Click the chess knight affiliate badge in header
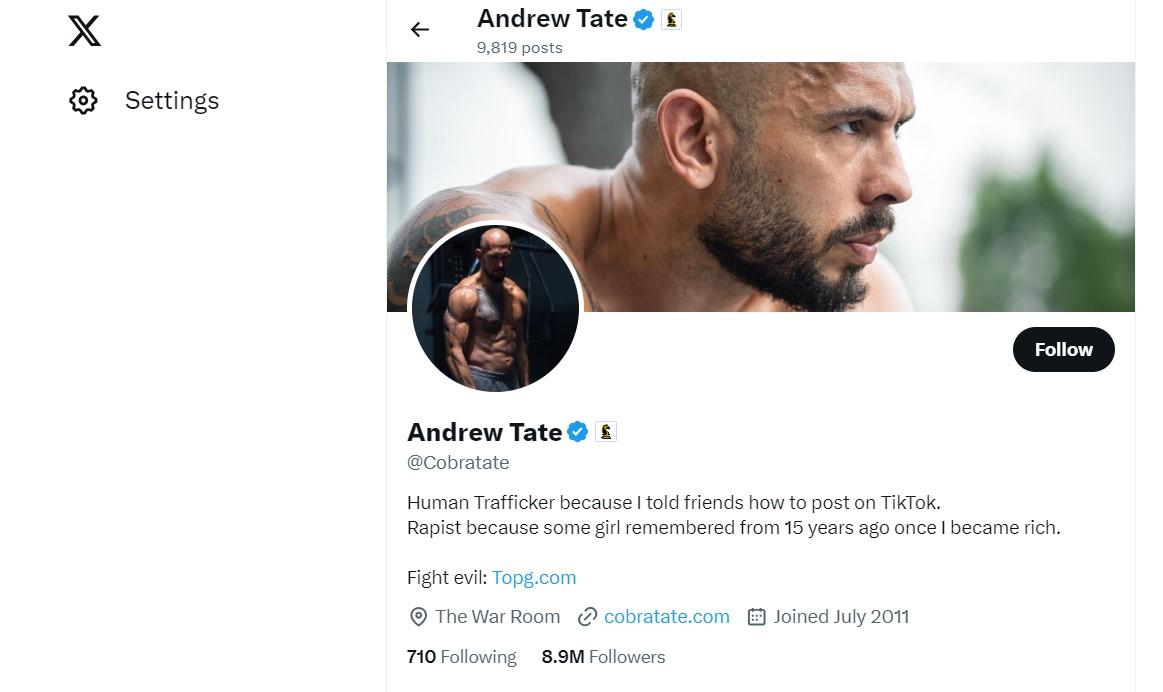The height and width of the screenshot is (692, 1163). 671,19
